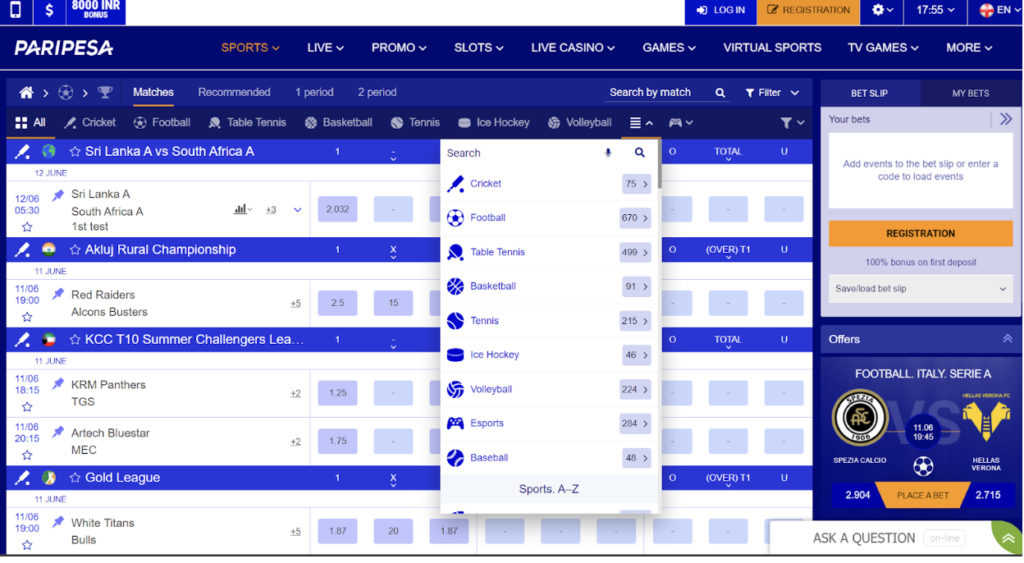This screenshot has width=1024, height=563.
Task: Pin the Sri Lanka A match
Action: (58, 195)
